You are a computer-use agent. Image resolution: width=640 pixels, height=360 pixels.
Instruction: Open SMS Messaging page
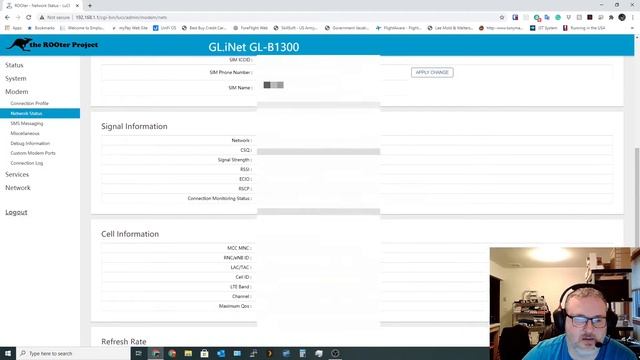click(x=27, y=123)
